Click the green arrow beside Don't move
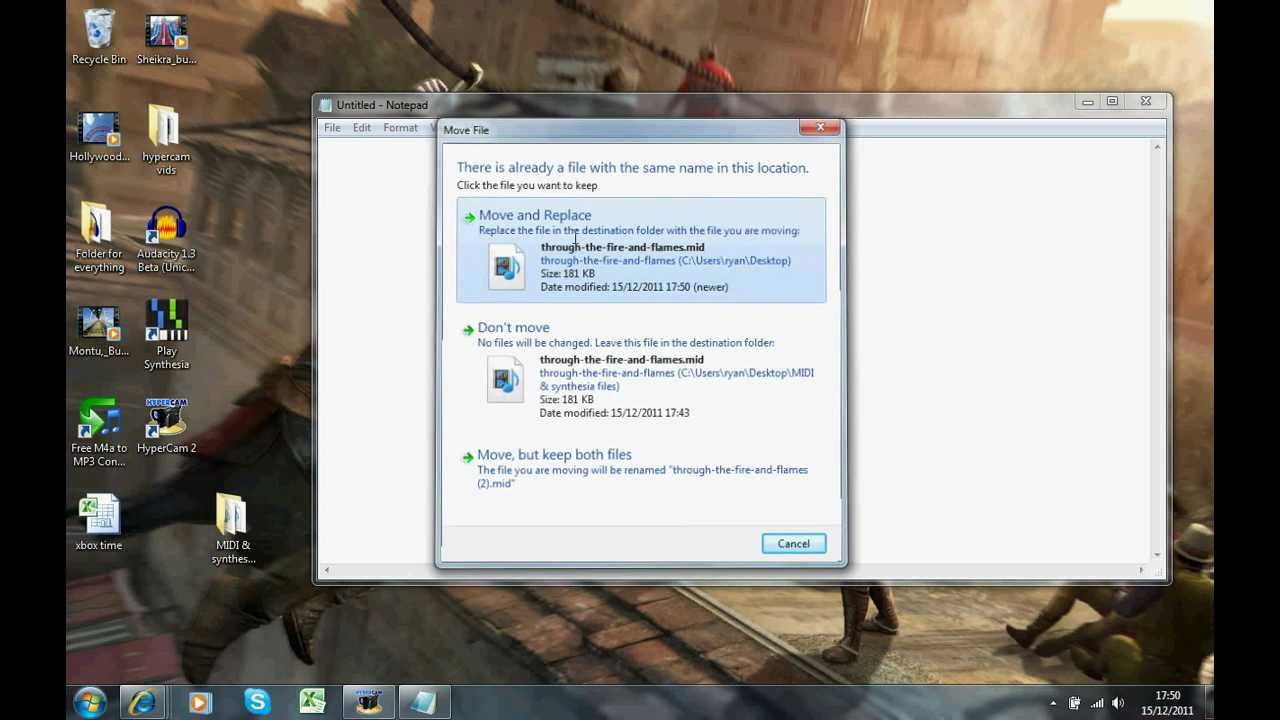 [x=468, y=329]
